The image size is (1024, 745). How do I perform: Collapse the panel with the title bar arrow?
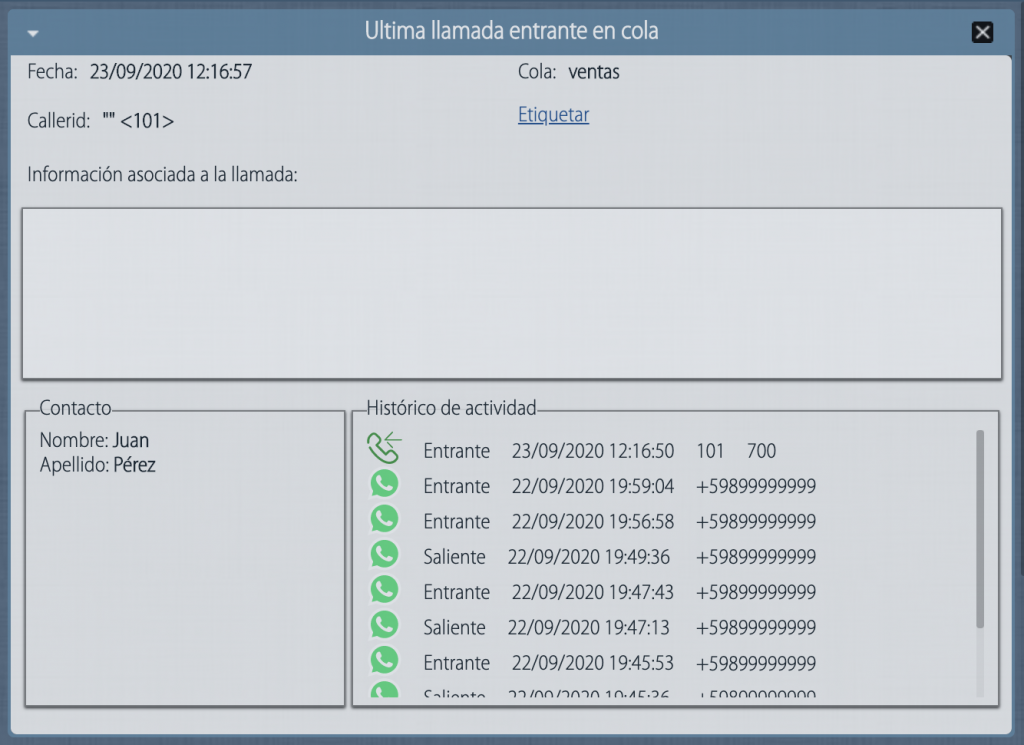[x=33, y=33]
